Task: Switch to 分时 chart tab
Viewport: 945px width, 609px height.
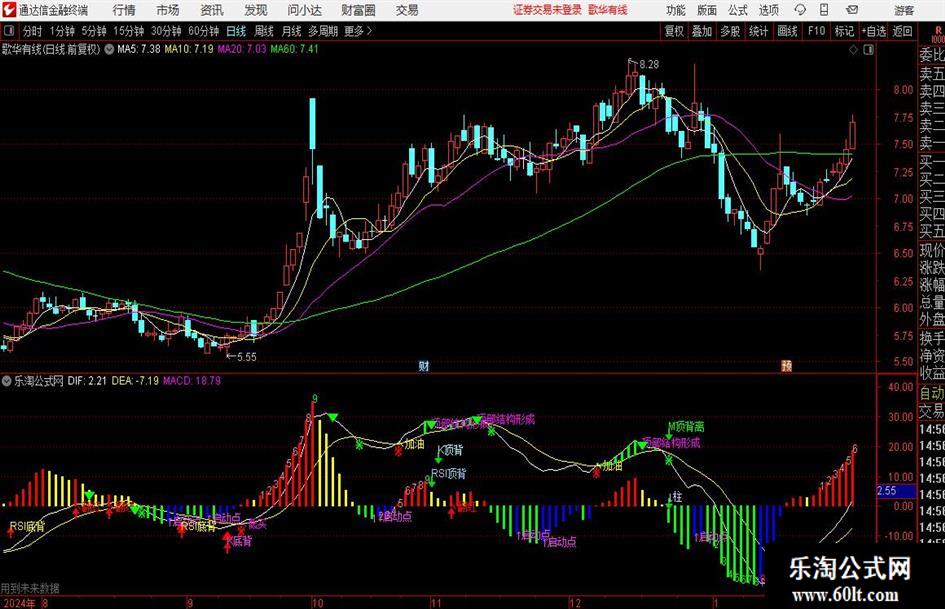Action: (33, 31)
